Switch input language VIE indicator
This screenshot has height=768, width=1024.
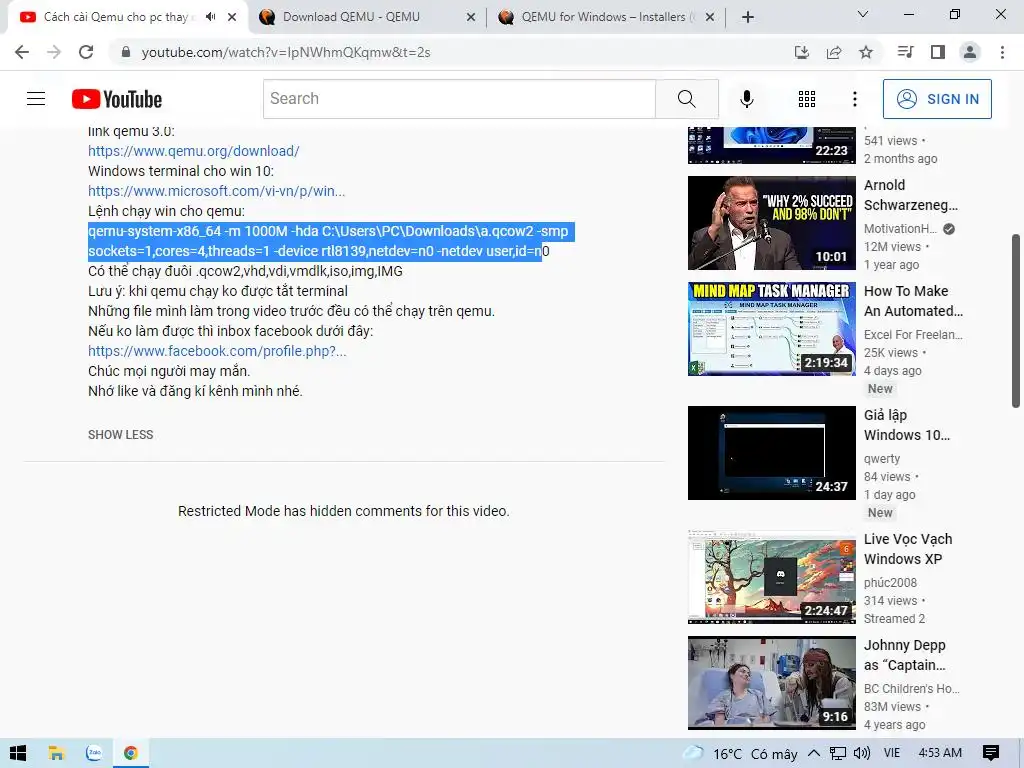pyautogui.click(x=891, y=753)
